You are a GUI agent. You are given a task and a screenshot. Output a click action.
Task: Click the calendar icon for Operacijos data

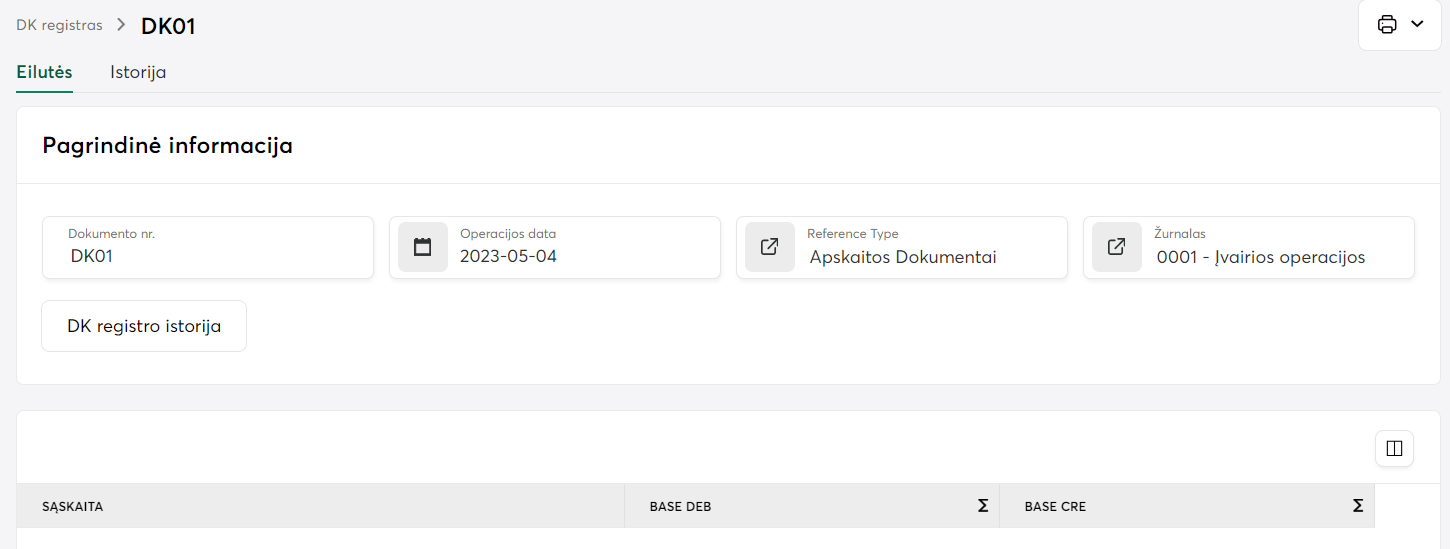[x=423, y=247]
